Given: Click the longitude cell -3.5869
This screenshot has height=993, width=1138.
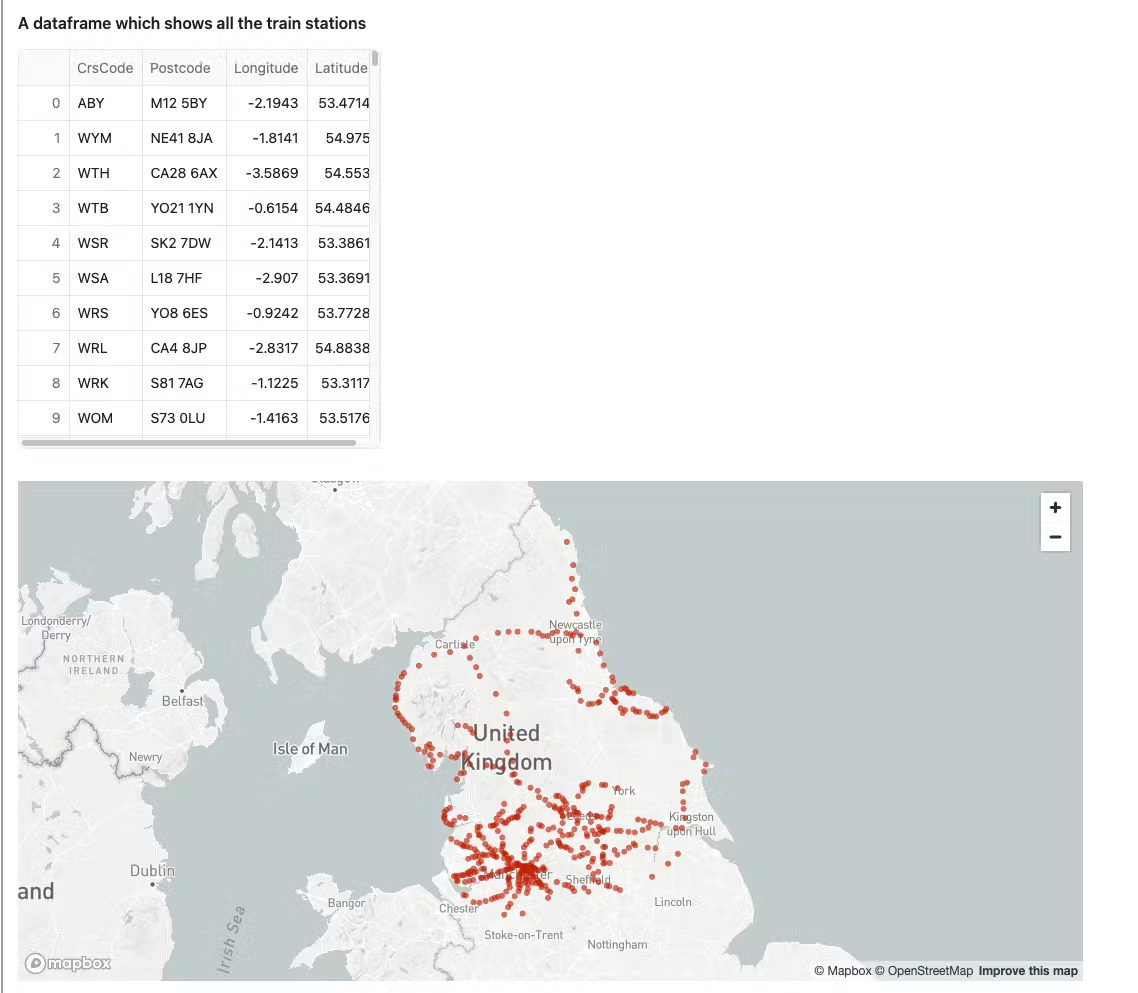Looking at the screenshot, I should tap(271, 173).
